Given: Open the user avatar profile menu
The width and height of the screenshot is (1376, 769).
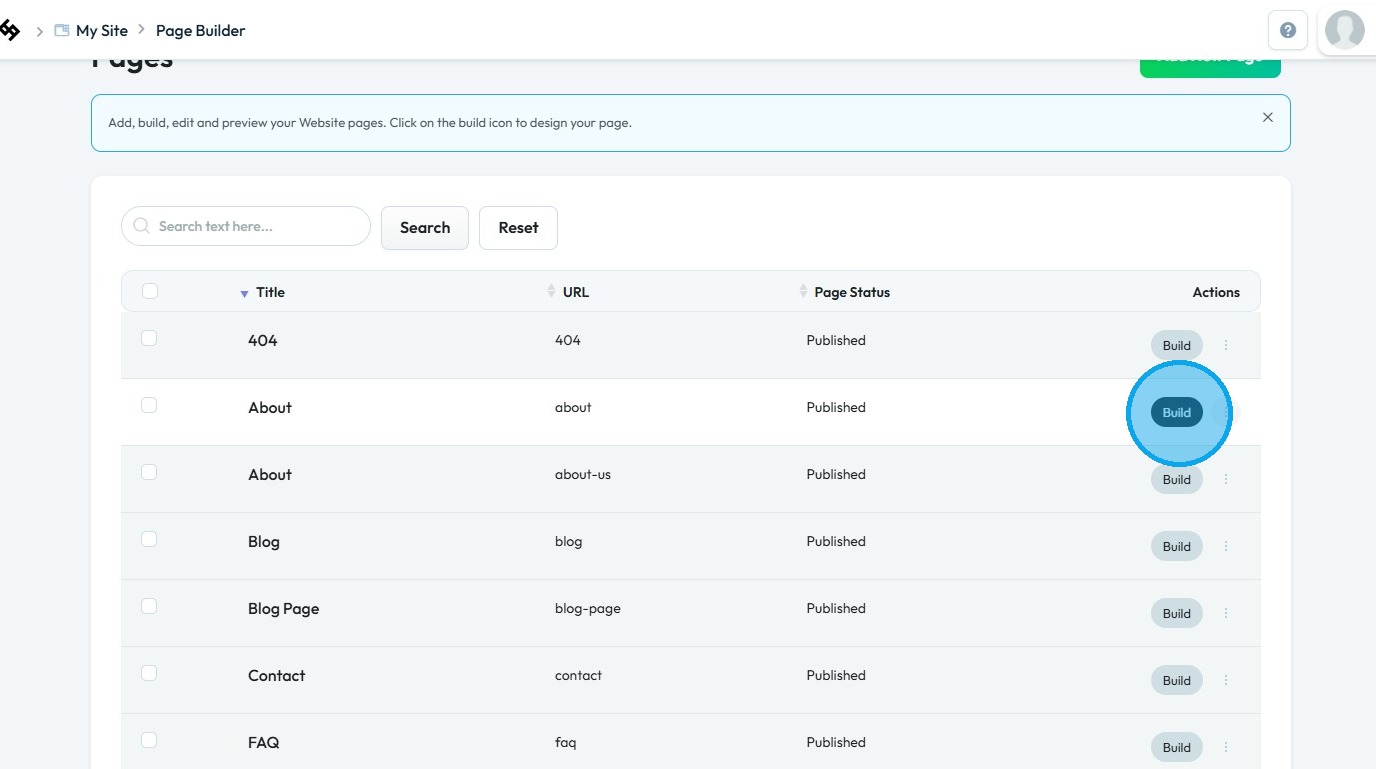Looking at the screenshot, I should click(1345, 30).
